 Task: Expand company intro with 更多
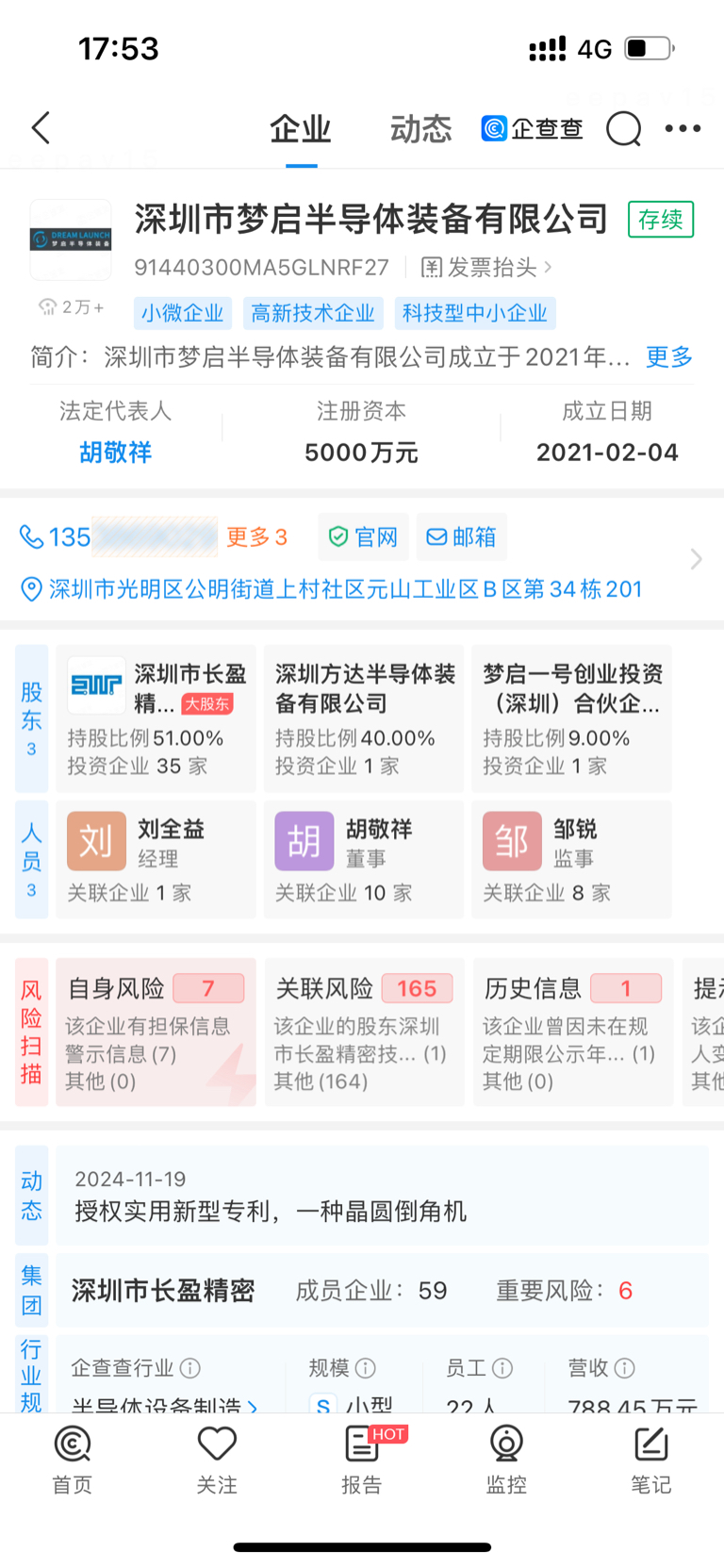click(x=669, y=356)
